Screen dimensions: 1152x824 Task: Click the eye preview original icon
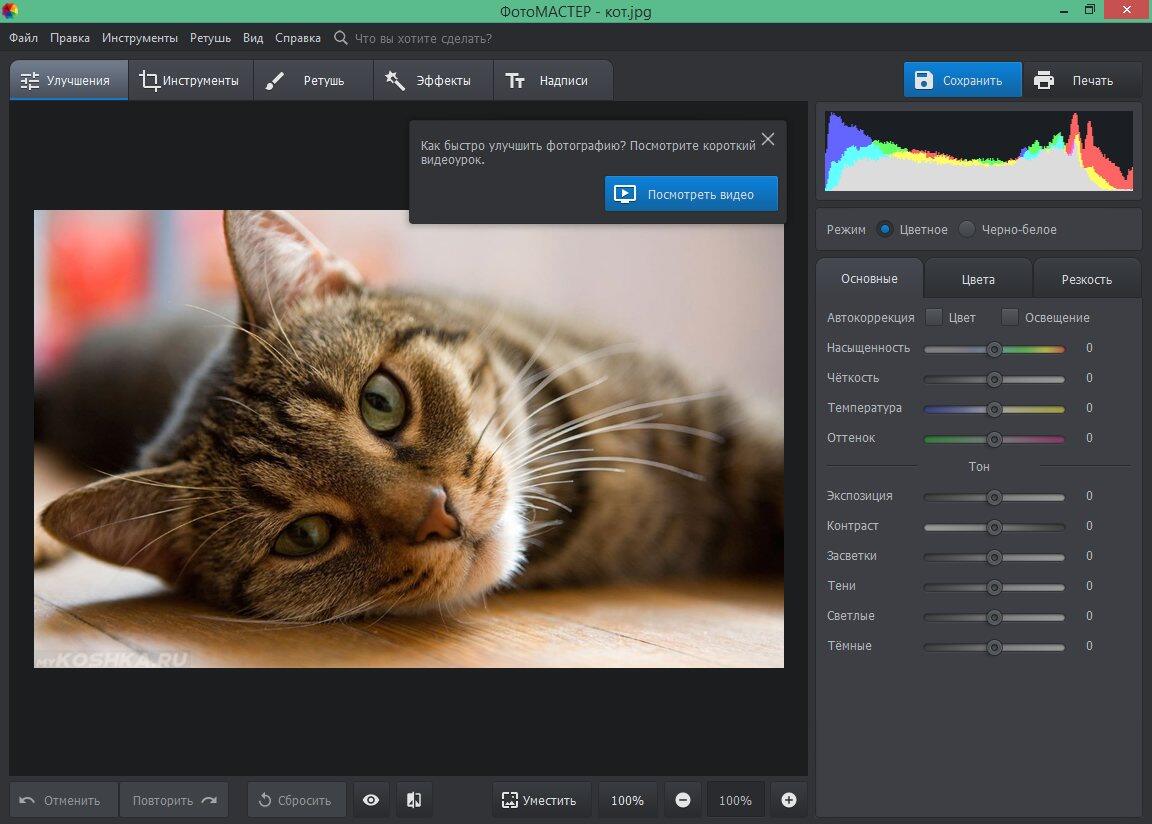point(371,800)
